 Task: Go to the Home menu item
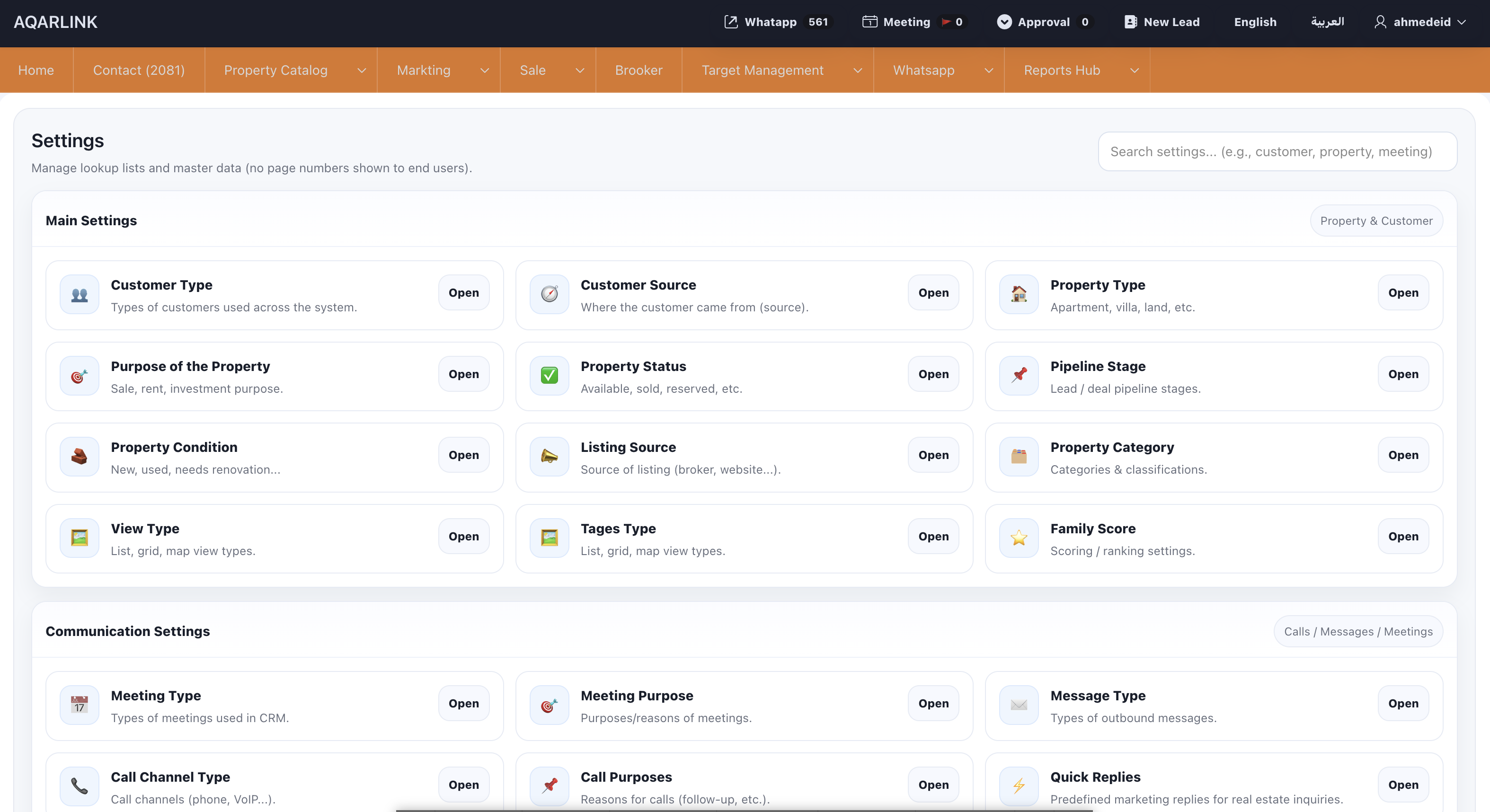click(x=36, y=71)
